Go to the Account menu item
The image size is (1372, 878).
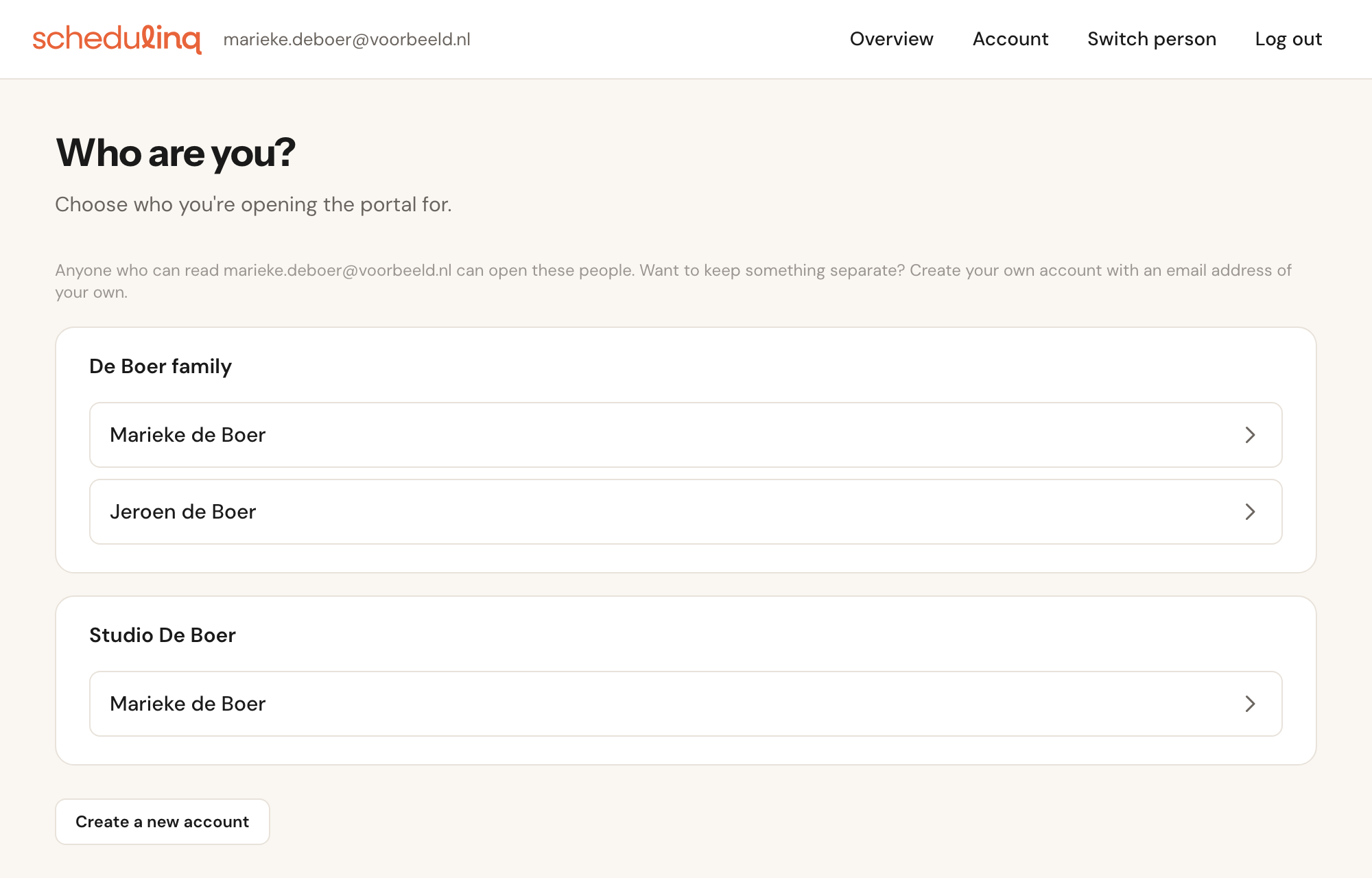click(1010, 39)
